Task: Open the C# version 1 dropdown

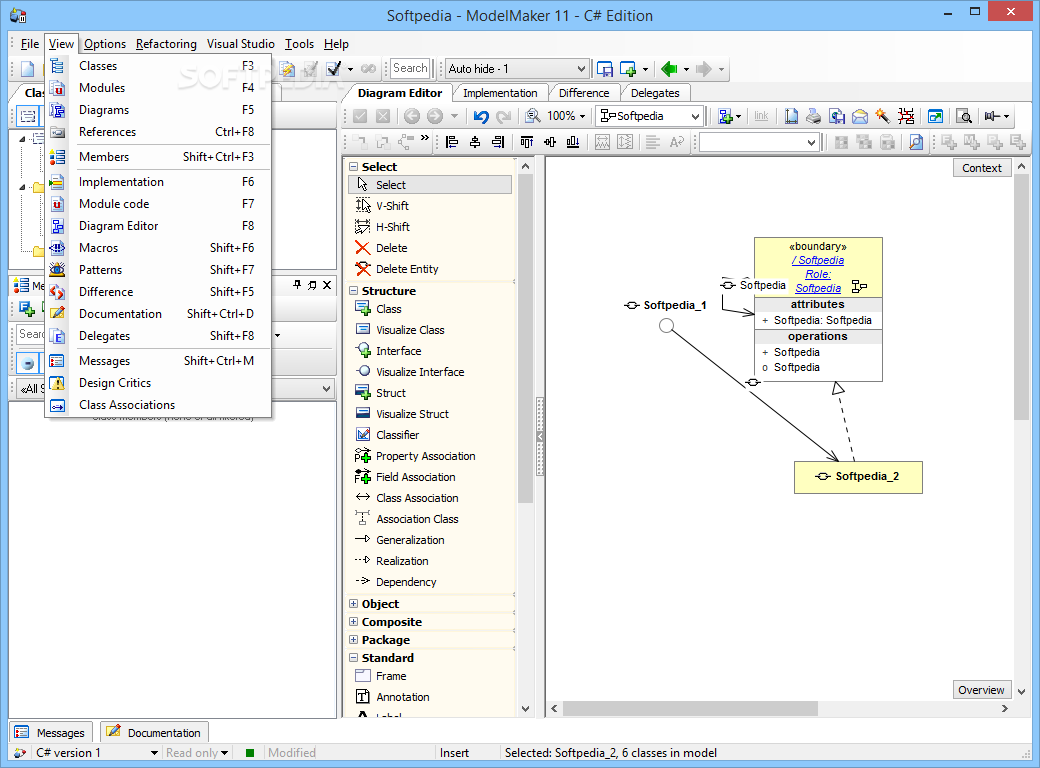Action: click(154, 753)
